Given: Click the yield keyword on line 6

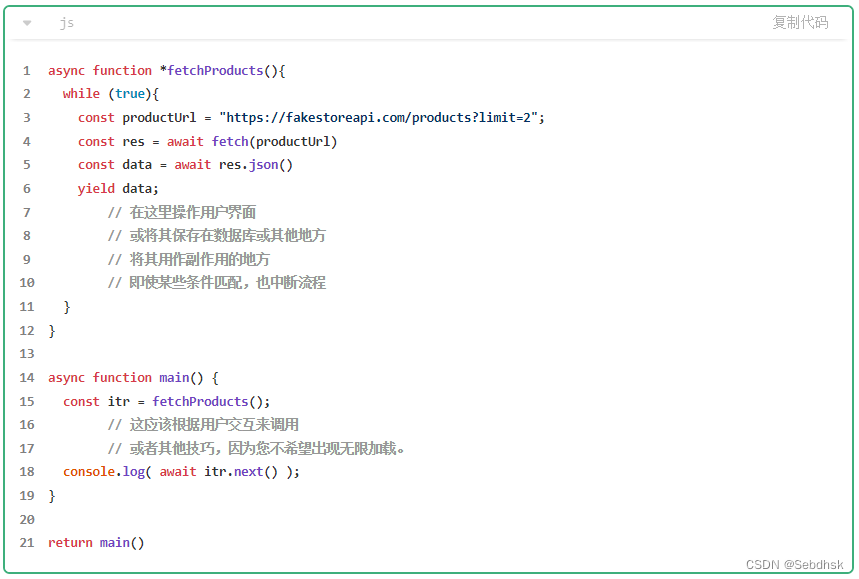Looking at the screenshot, I should [x=95, y=188].
